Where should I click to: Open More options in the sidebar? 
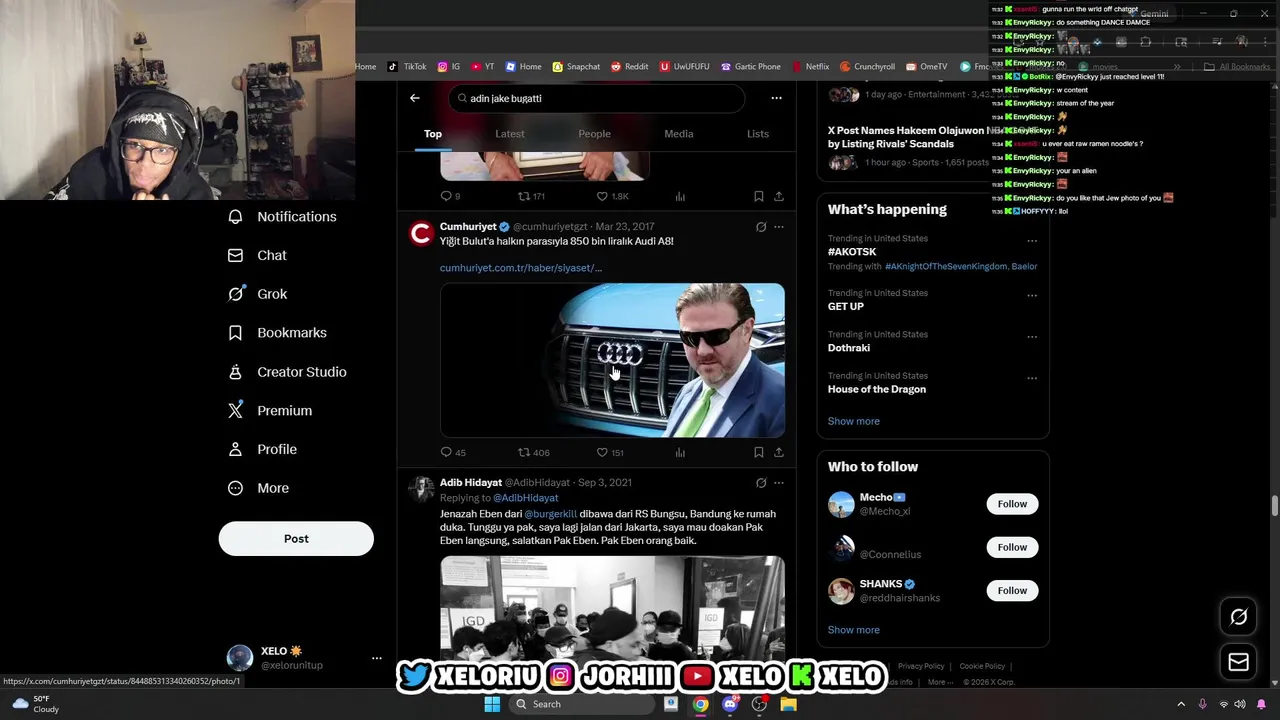point(258,488)
